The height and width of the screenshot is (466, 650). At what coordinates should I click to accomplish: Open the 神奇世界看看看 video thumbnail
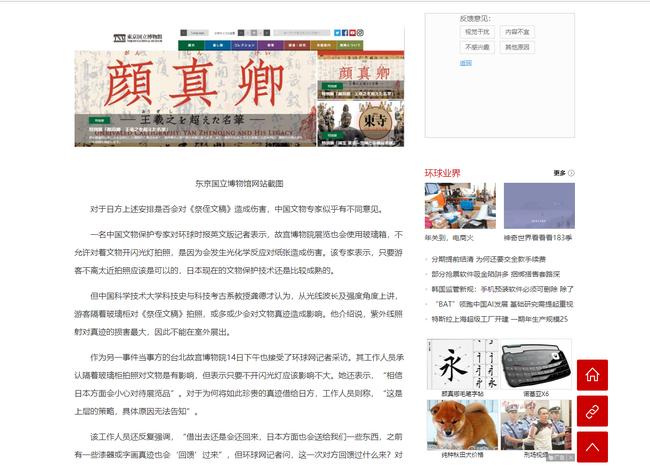(x=538, y=205)
